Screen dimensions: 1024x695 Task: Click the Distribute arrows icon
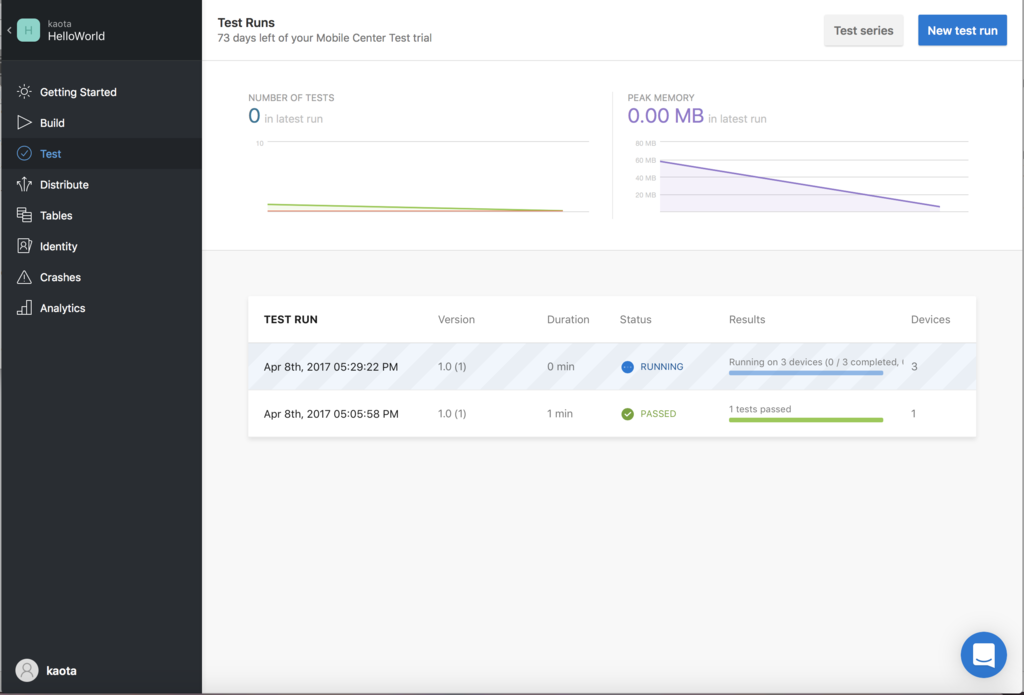[x=24, y=184]
